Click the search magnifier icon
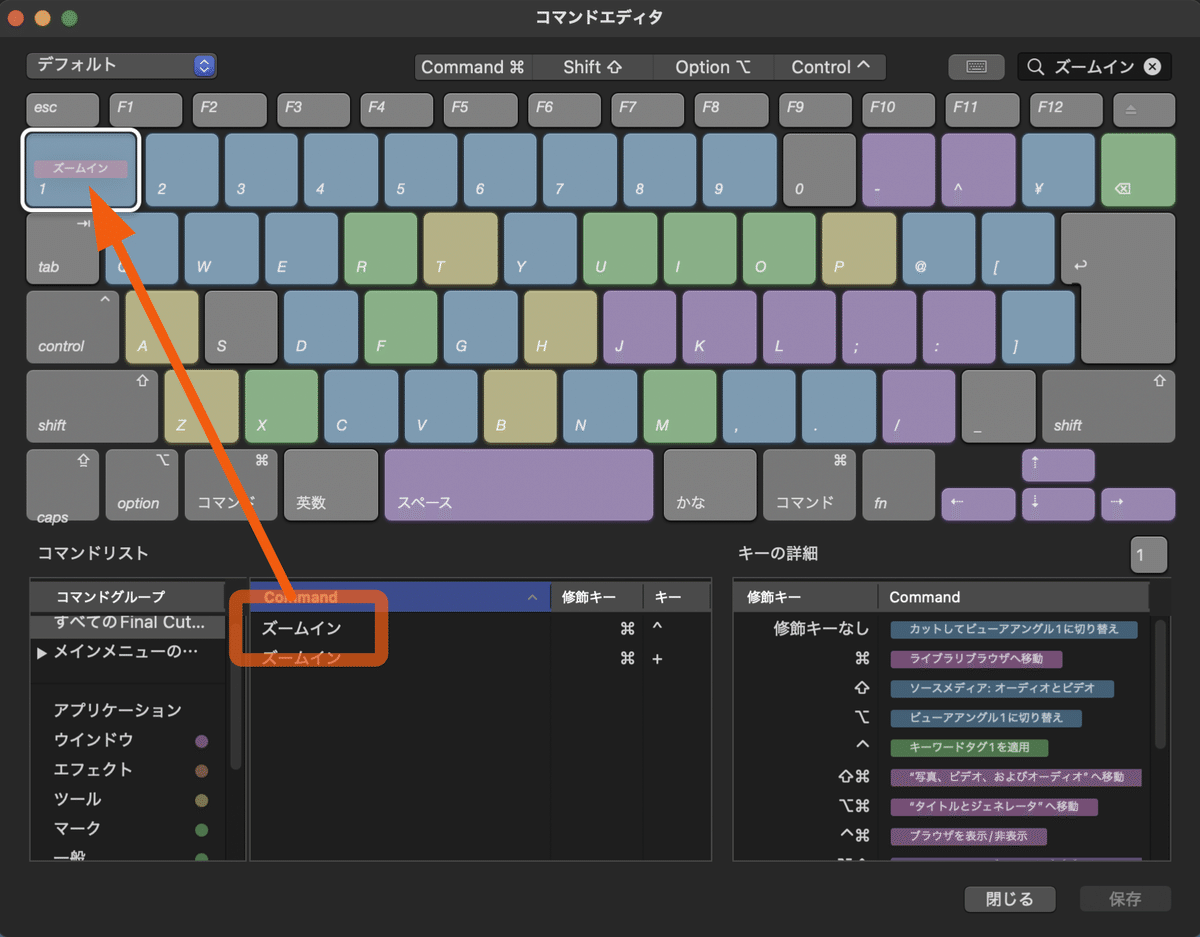 [1036, 67]
